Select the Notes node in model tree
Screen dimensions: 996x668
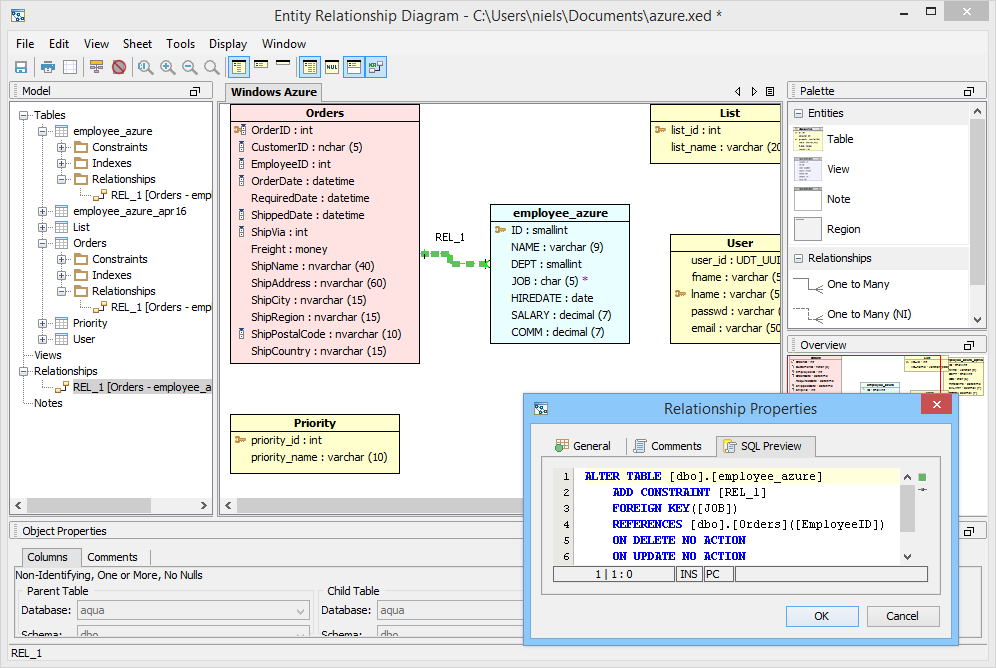pyautogui.click(x=48, y=403)
